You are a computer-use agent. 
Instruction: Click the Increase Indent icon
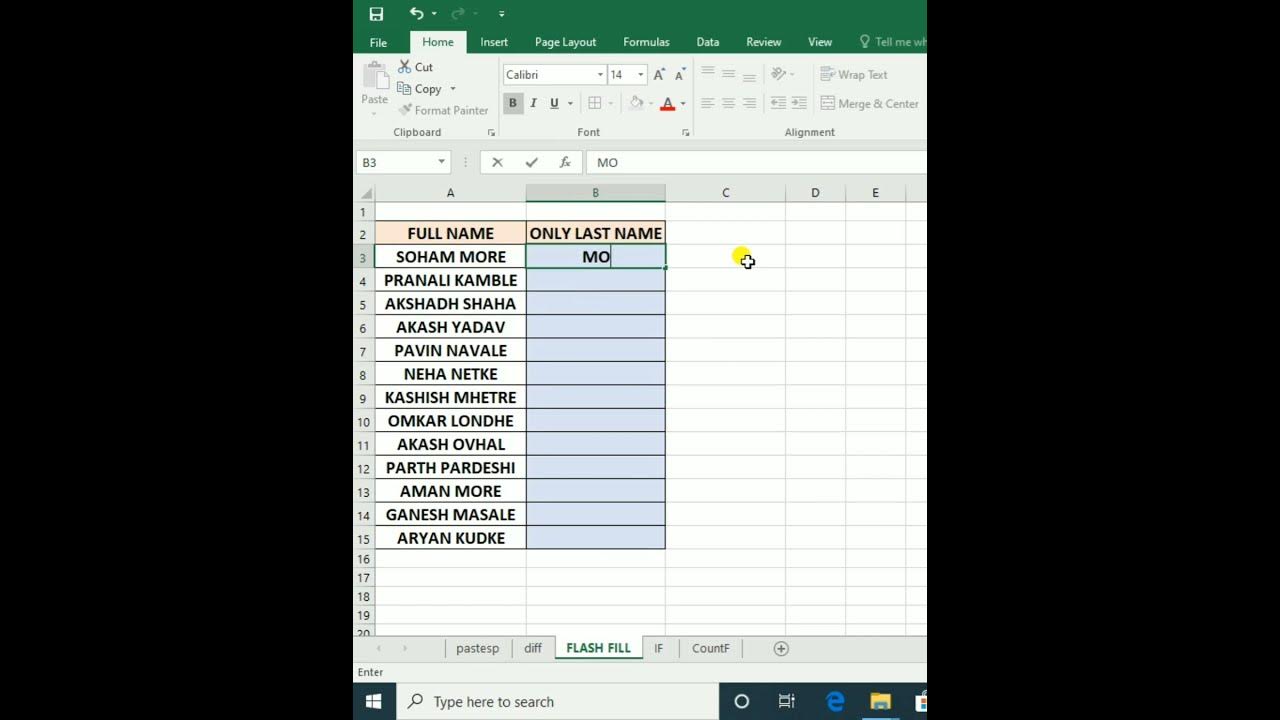click(x=799, y=103)
